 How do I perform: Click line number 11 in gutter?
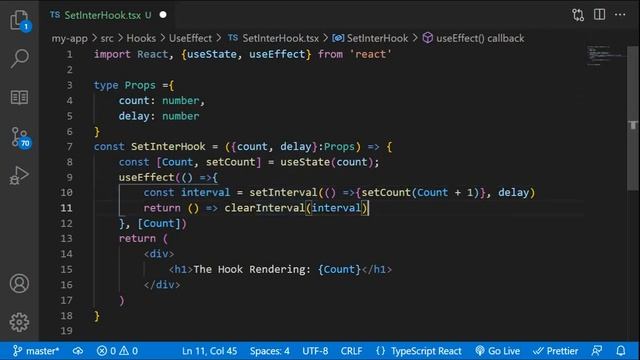coord(66,208)
